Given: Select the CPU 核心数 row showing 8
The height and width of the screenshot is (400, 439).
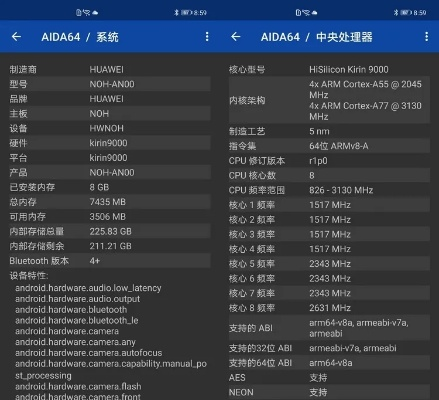Looking at the screenshot, I should (329, 175).
